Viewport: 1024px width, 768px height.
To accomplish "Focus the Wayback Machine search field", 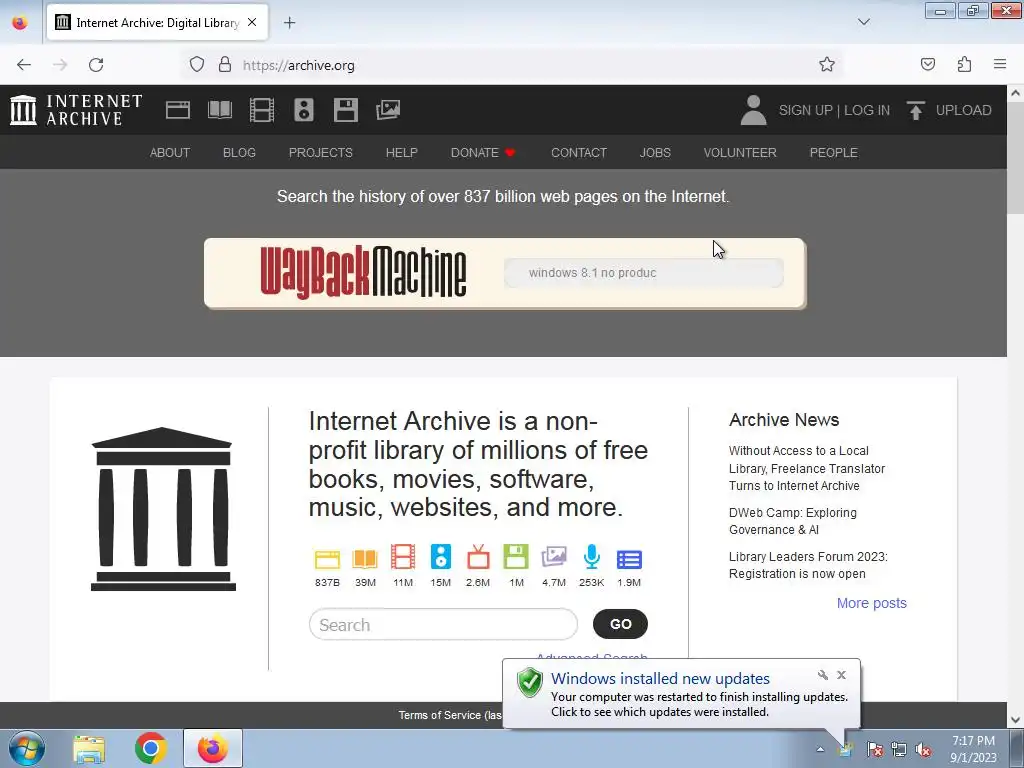I will (x=643, y=273).
